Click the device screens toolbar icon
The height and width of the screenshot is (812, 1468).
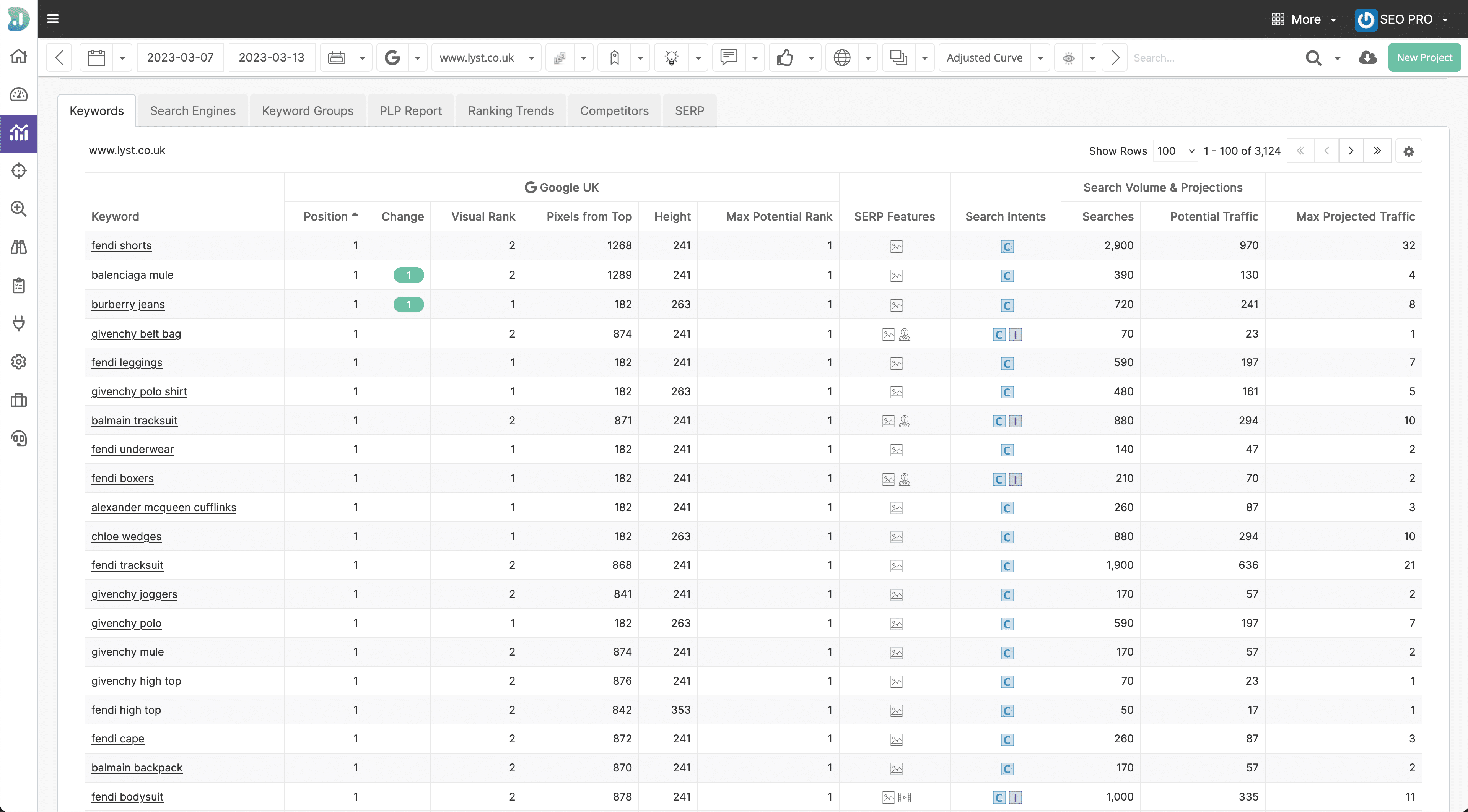click(x=898, y=57)
